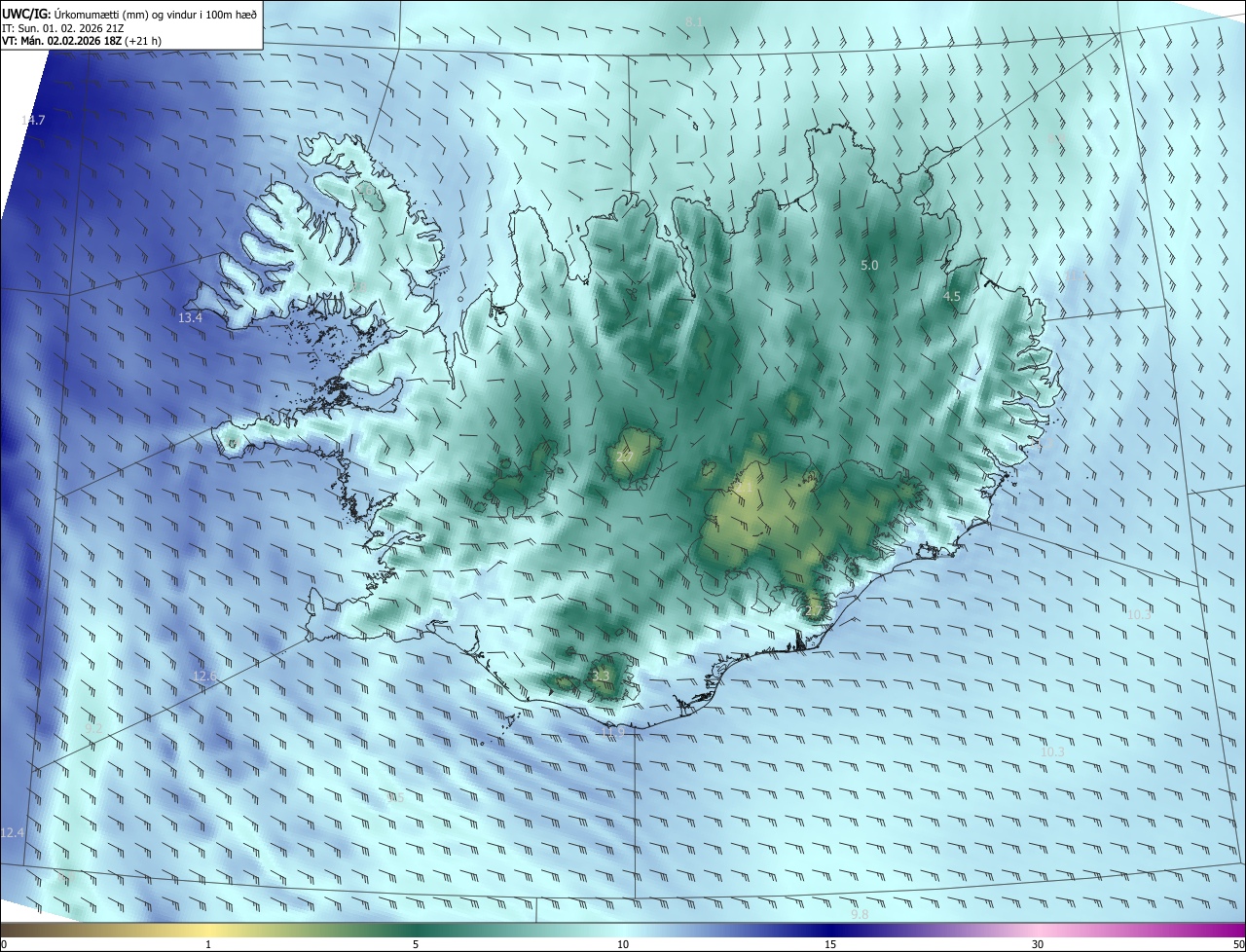
Task: Click the 8.1 value label
Action: tap(694, 21)
